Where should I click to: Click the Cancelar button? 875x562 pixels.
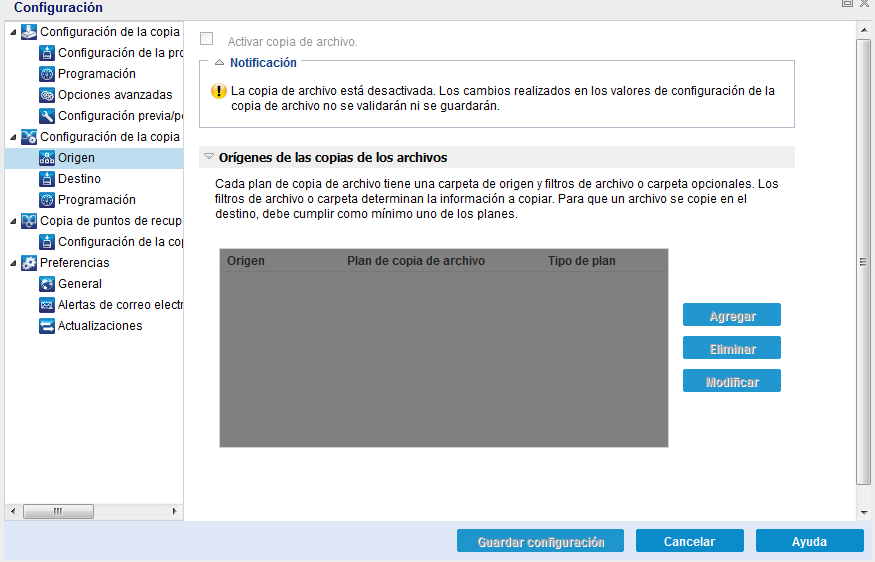(690, 541)
